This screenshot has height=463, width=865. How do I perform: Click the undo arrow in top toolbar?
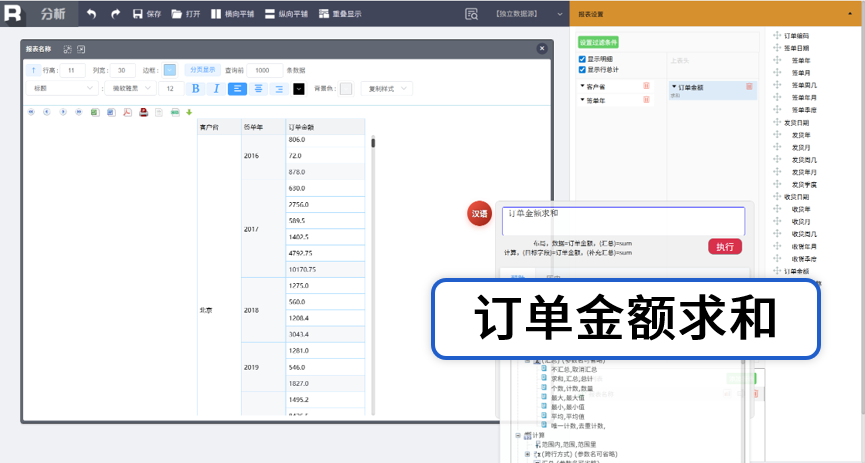pos(92,14)
